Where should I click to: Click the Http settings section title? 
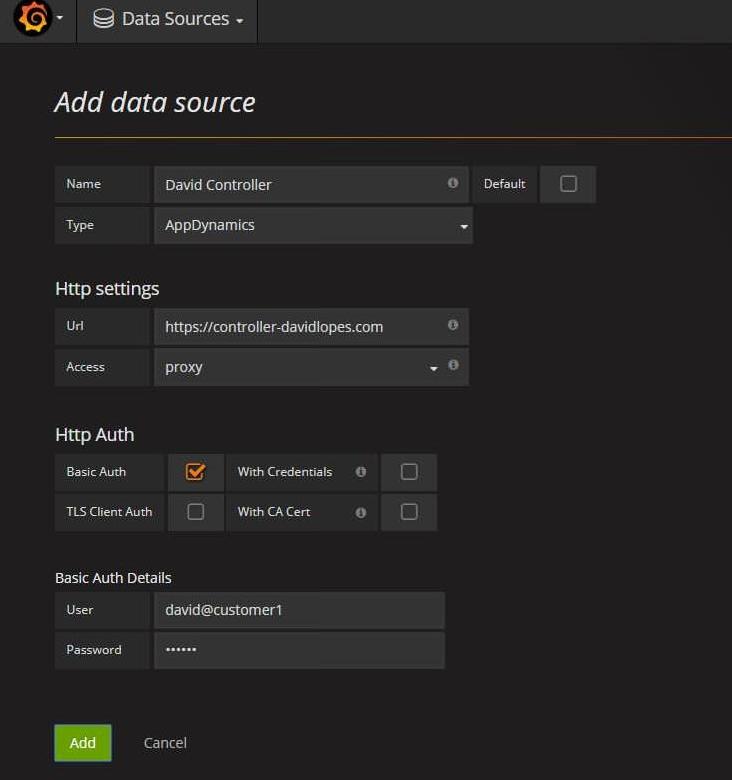click(x=107, y=289)
